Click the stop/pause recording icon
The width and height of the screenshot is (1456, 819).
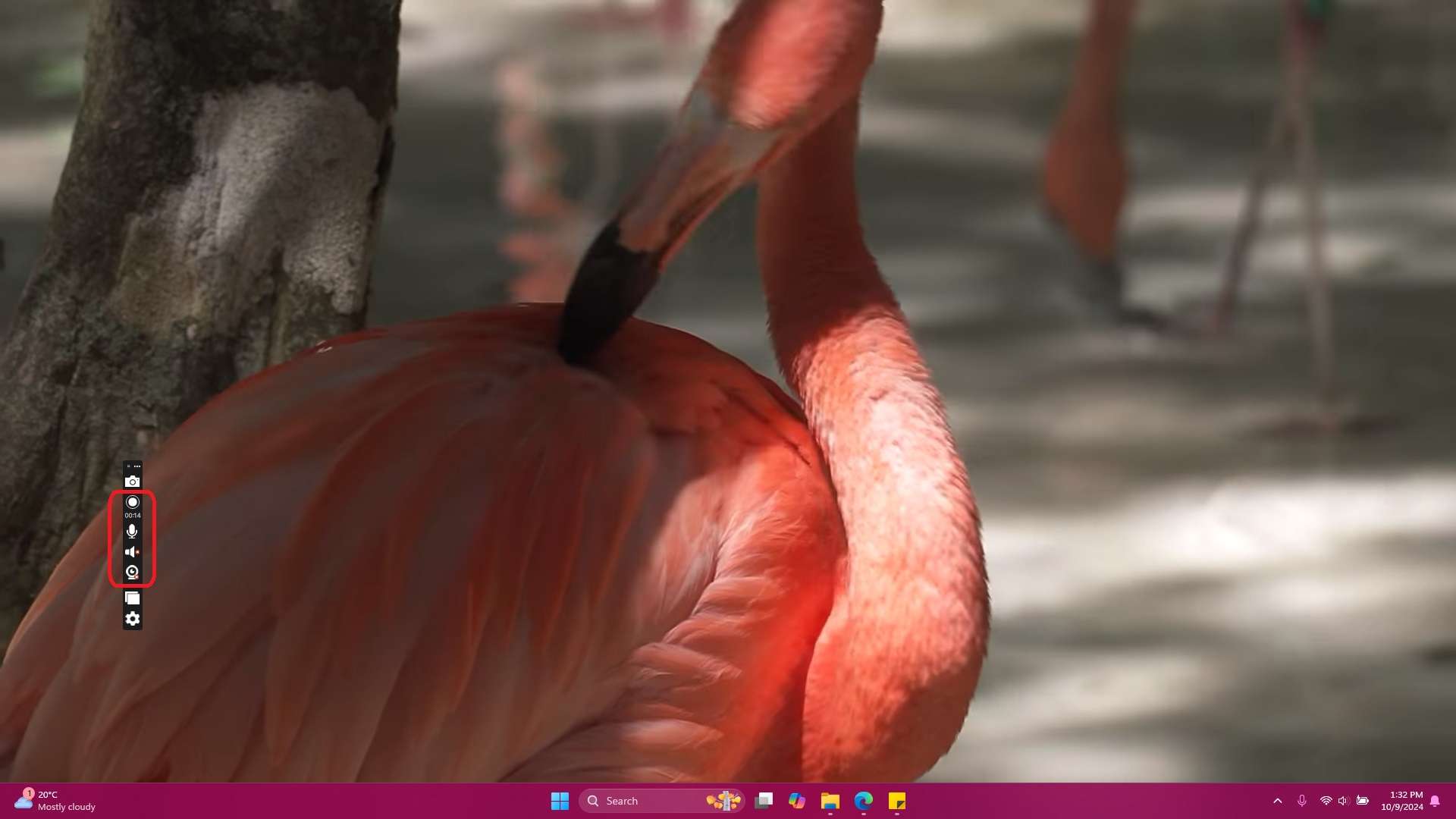click(132, 502)
